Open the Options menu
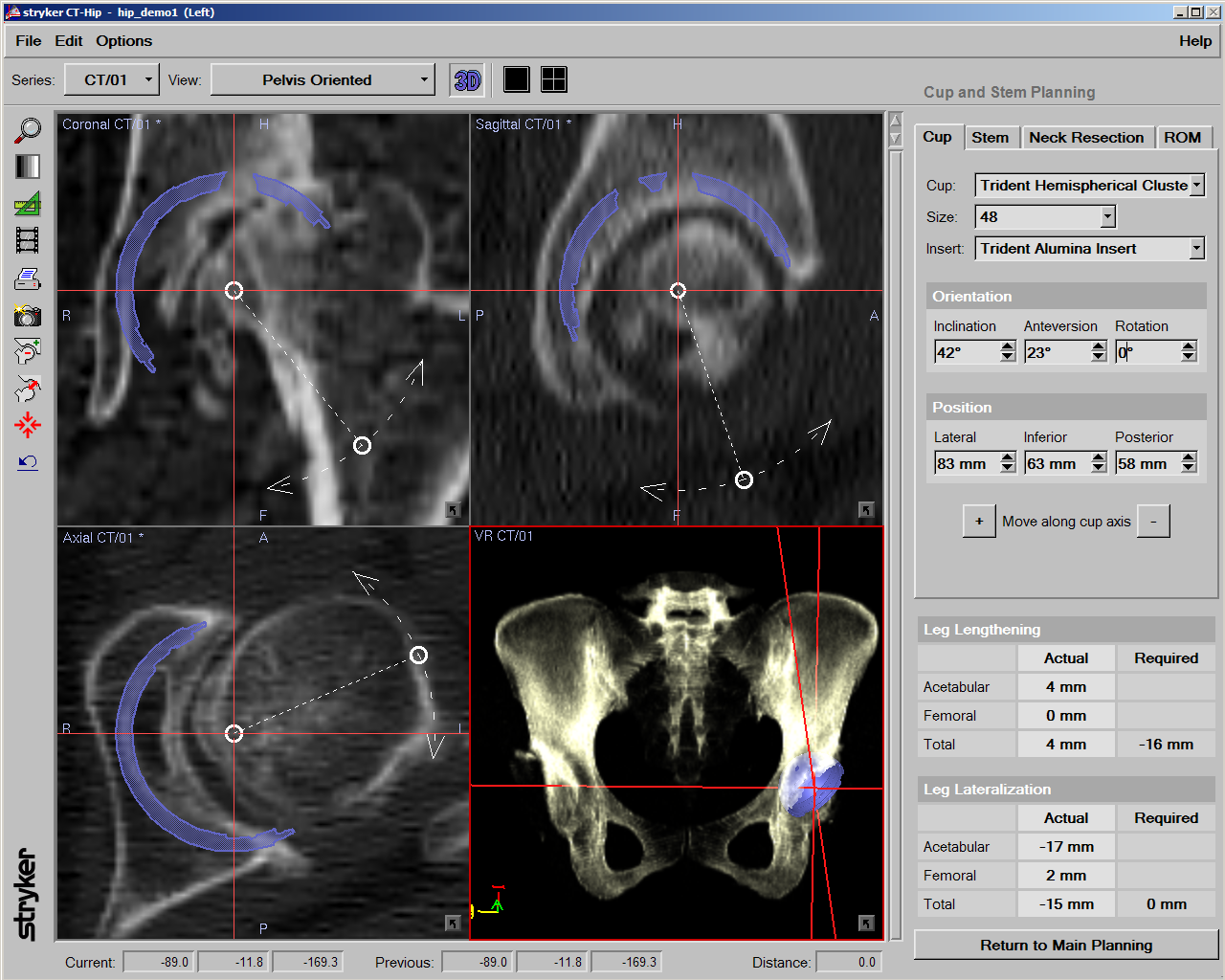This screenshot has width=1225, height=980. click(x=124, y=41)
